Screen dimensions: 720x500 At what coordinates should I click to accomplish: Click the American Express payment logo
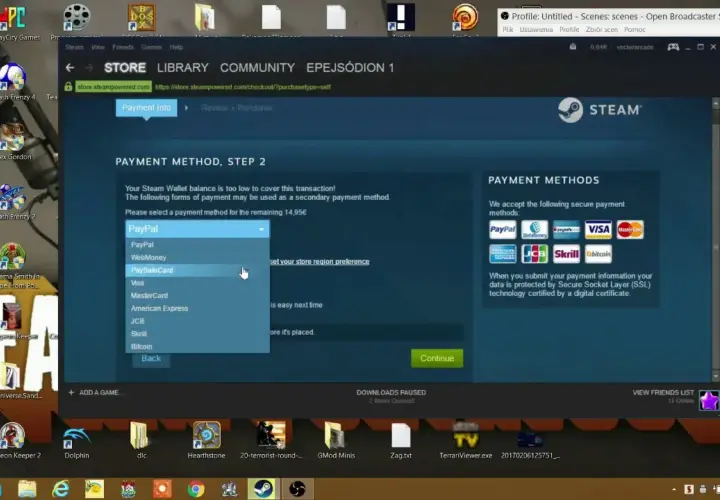502,254
